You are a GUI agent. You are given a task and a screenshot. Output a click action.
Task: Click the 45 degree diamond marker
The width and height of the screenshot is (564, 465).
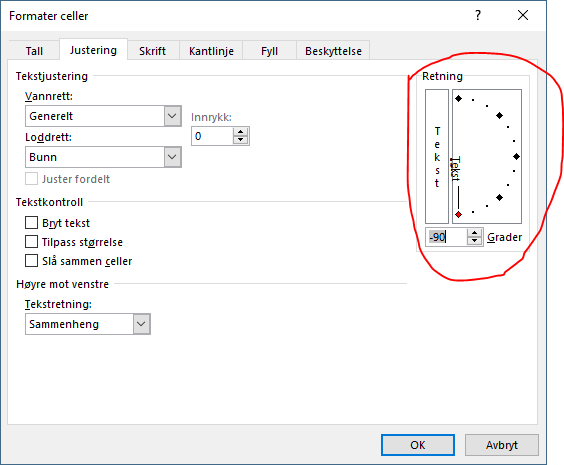click(x=500, y=115)
